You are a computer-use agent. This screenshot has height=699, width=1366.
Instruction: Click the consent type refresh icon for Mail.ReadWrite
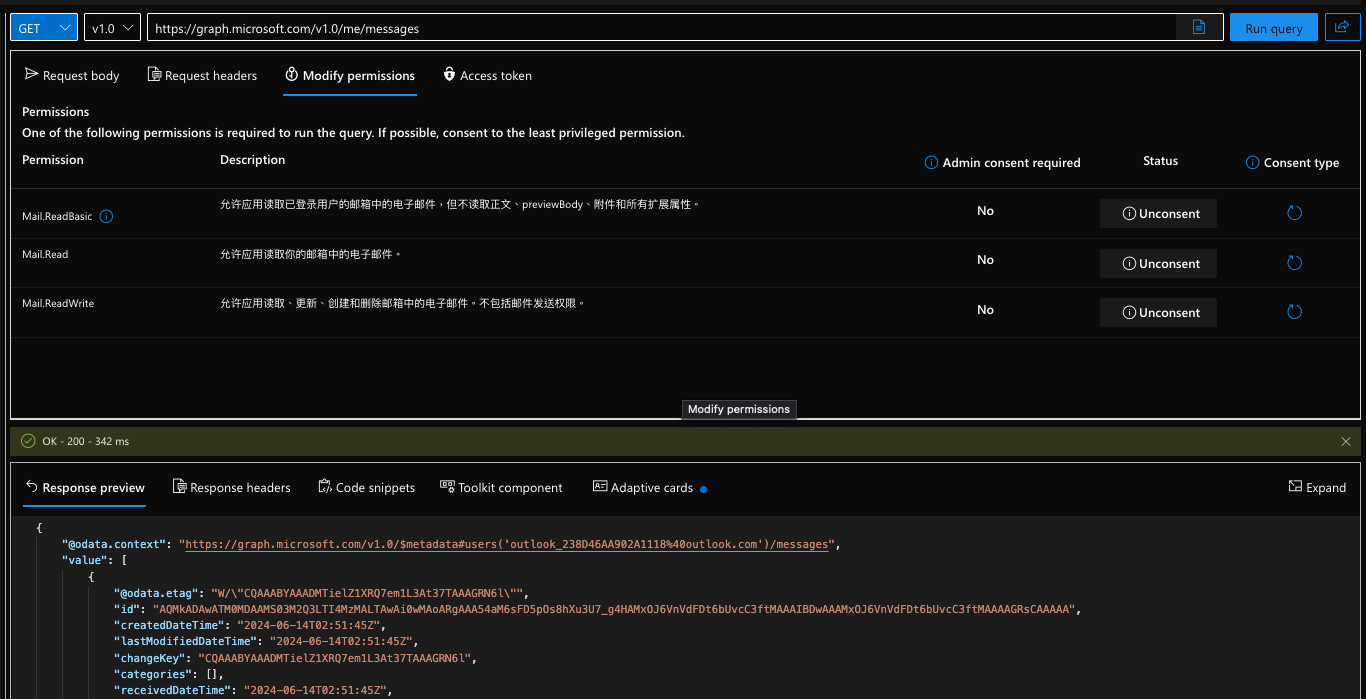(1294, 312)
